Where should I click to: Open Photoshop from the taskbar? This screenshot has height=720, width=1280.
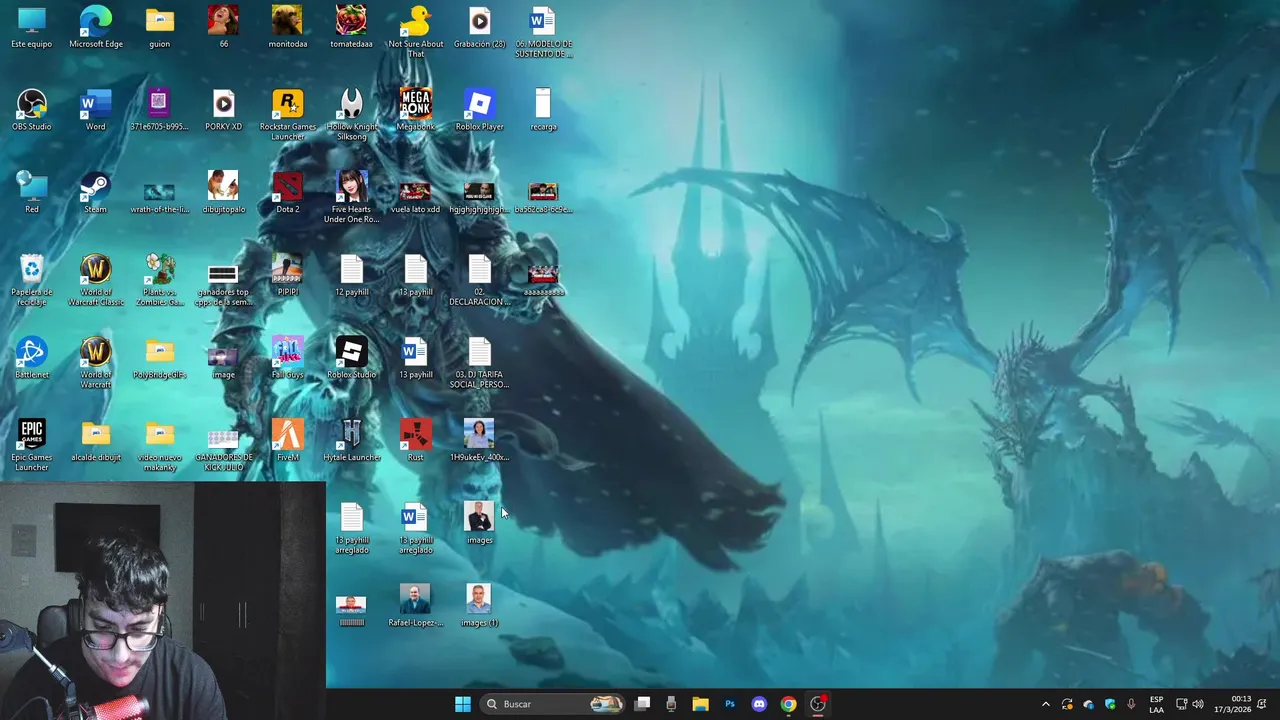pyautogui.click(x=730, y=704)
